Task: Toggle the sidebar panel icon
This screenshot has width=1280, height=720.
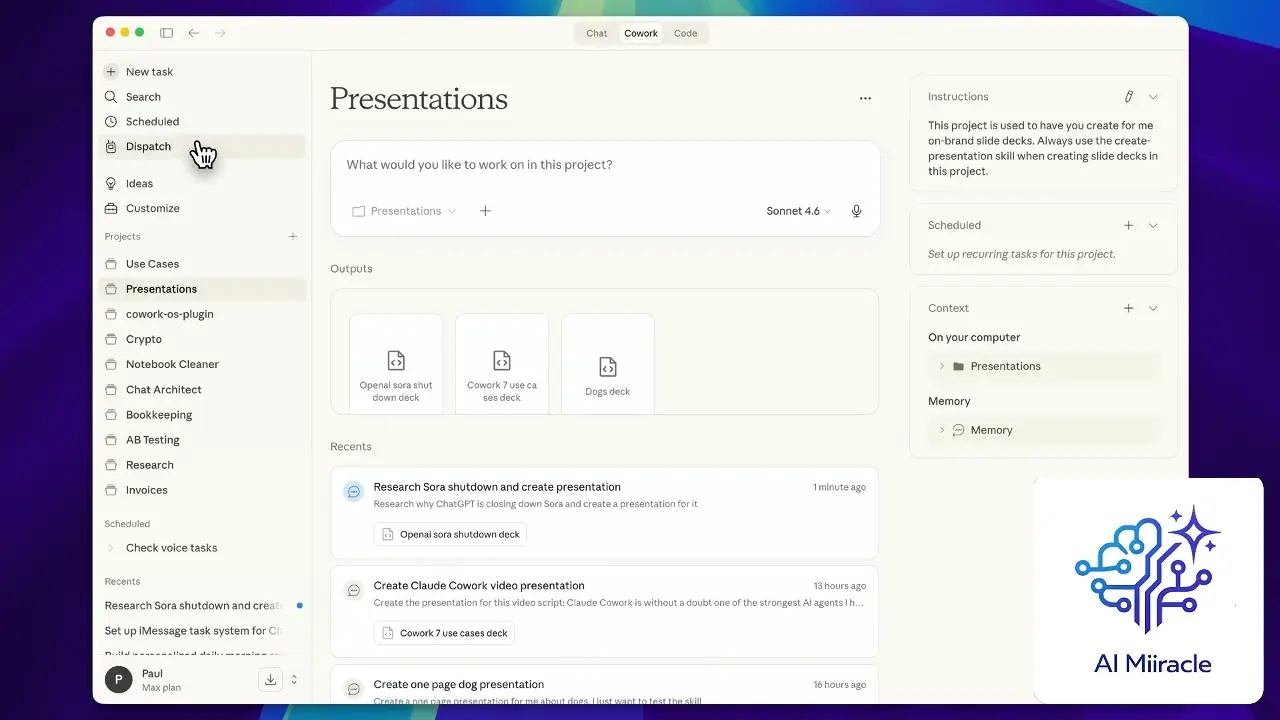Action: point(167,33)
